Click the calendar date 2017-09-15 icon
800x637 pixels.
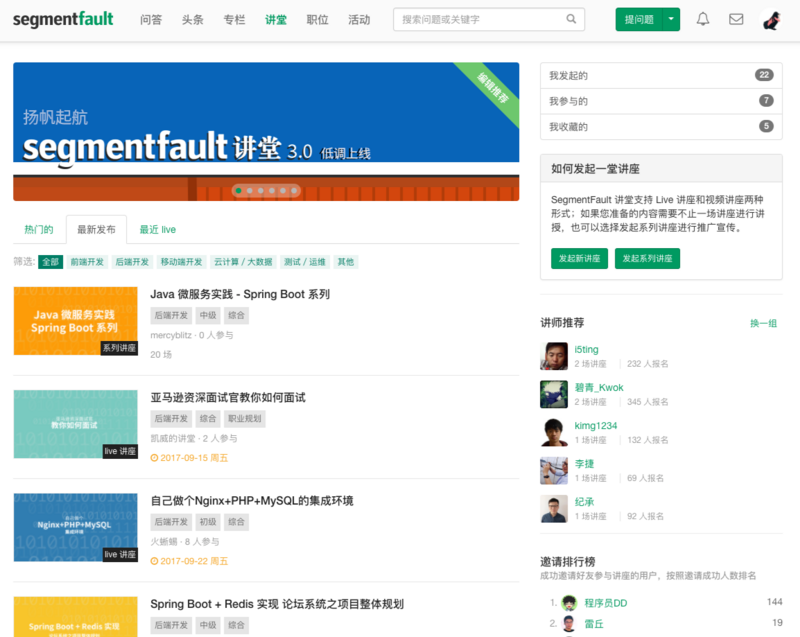tap(158, 457)
